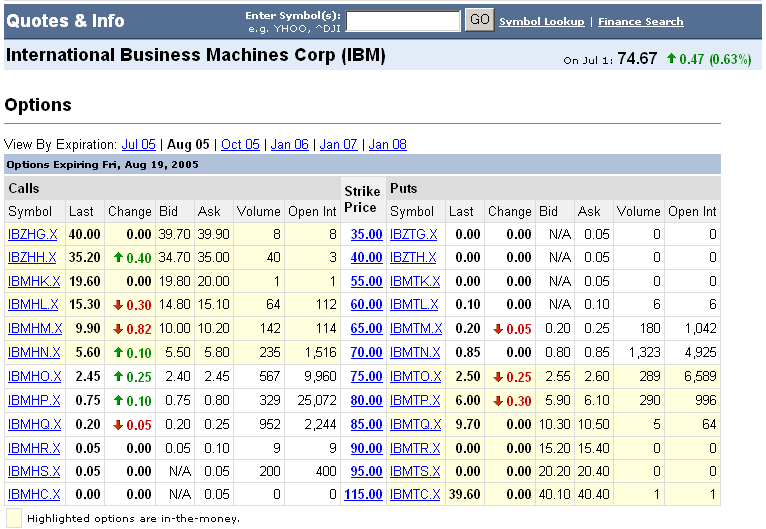
Task: Click the GO button
Action: tap(479, 20)
